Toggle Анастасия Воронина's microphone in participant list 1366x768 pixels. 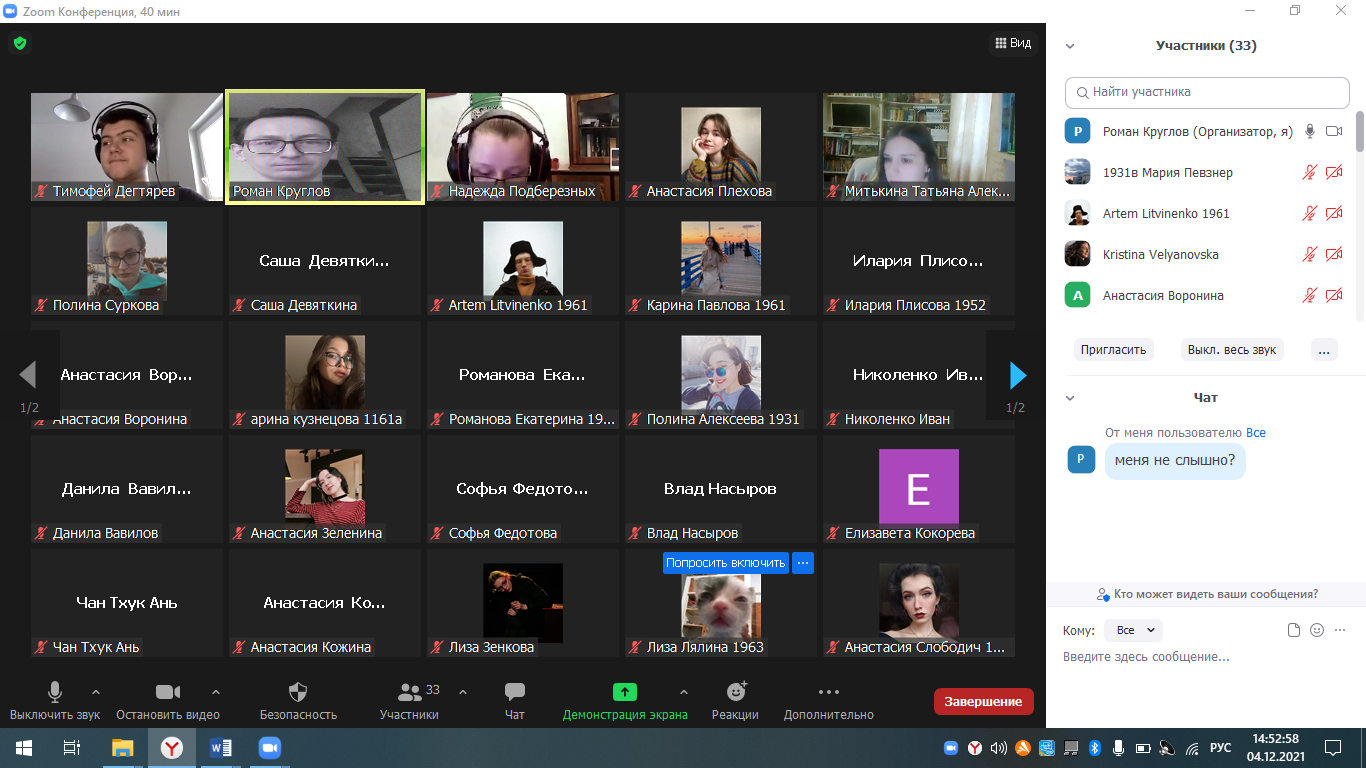pos(1309,295)
